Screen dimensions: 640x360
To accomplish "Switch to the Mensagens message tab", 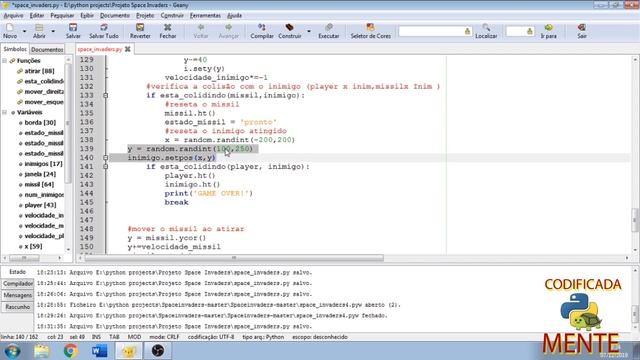I will click(x=18, y=295).
